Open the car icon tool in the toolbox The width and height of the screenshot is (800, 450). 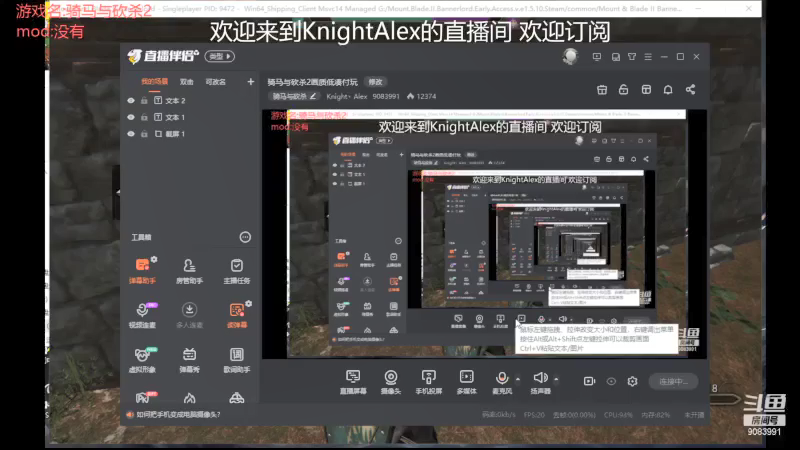pyautogui.click(x=237, y=397)
